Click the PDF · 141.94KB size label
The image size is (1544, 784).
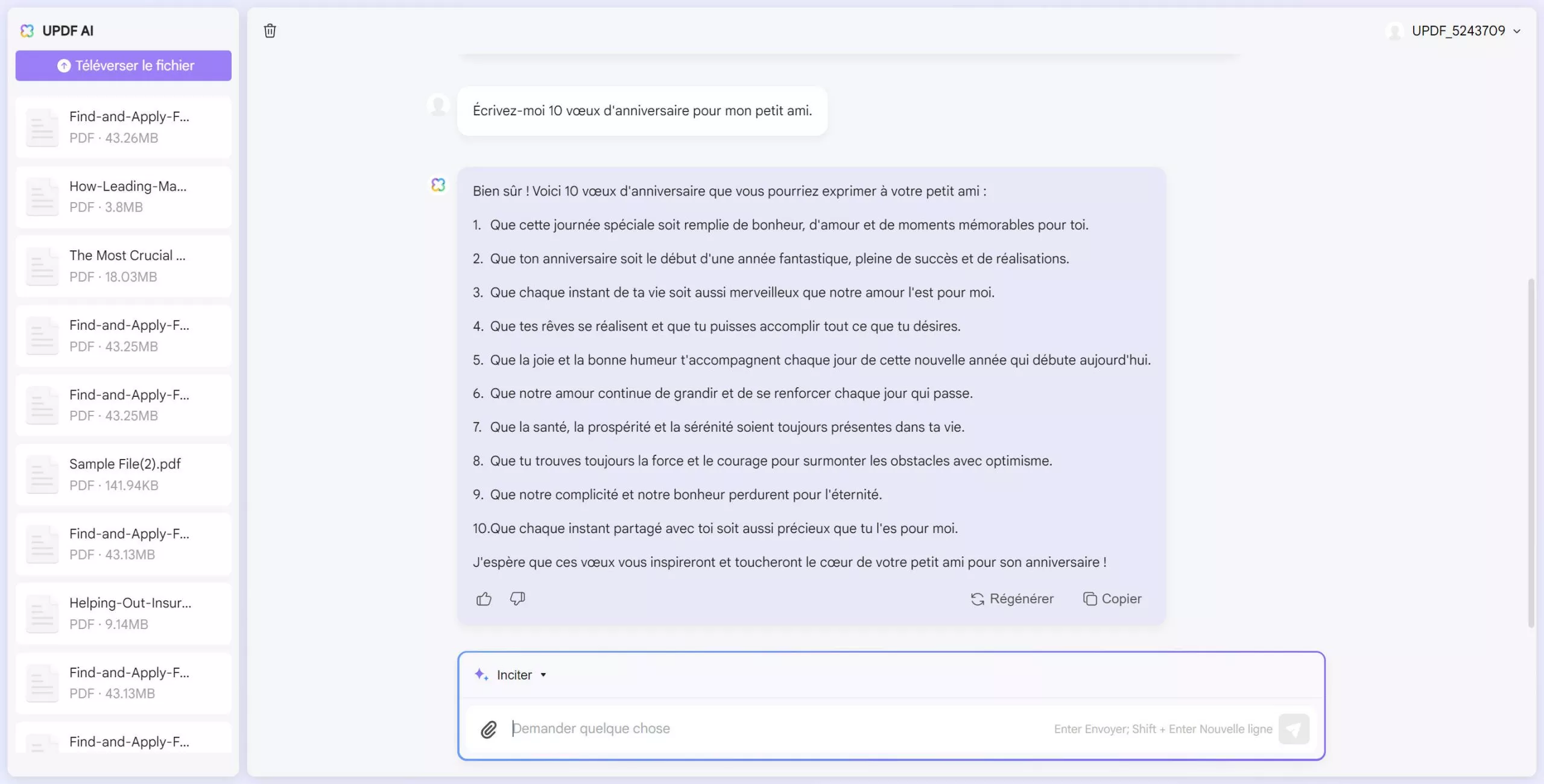tap(114, 485)
